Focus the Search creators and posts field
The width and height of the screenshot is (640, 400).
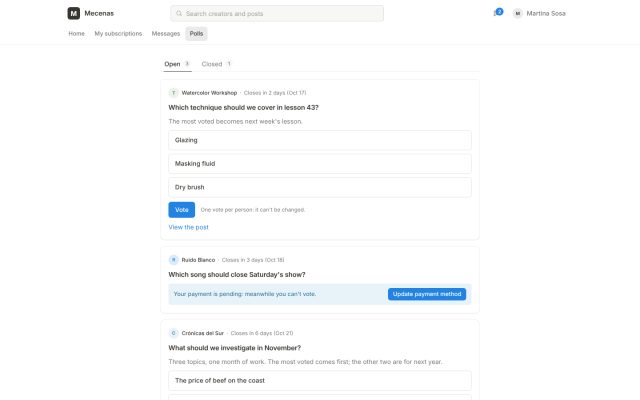pos(277,13)
